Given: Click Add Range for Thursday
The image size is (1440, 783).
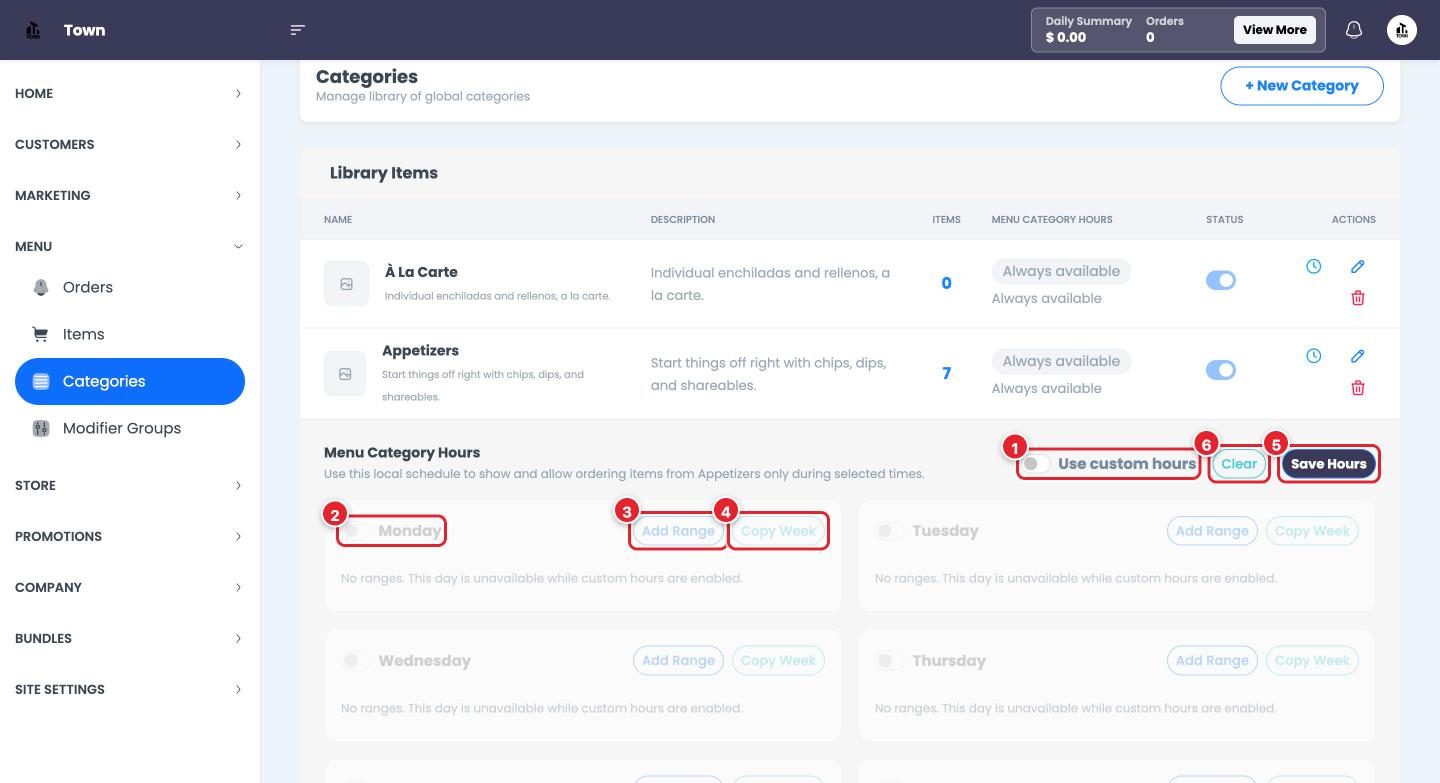Looking at the screenshot, I should tap(1212, 661).
